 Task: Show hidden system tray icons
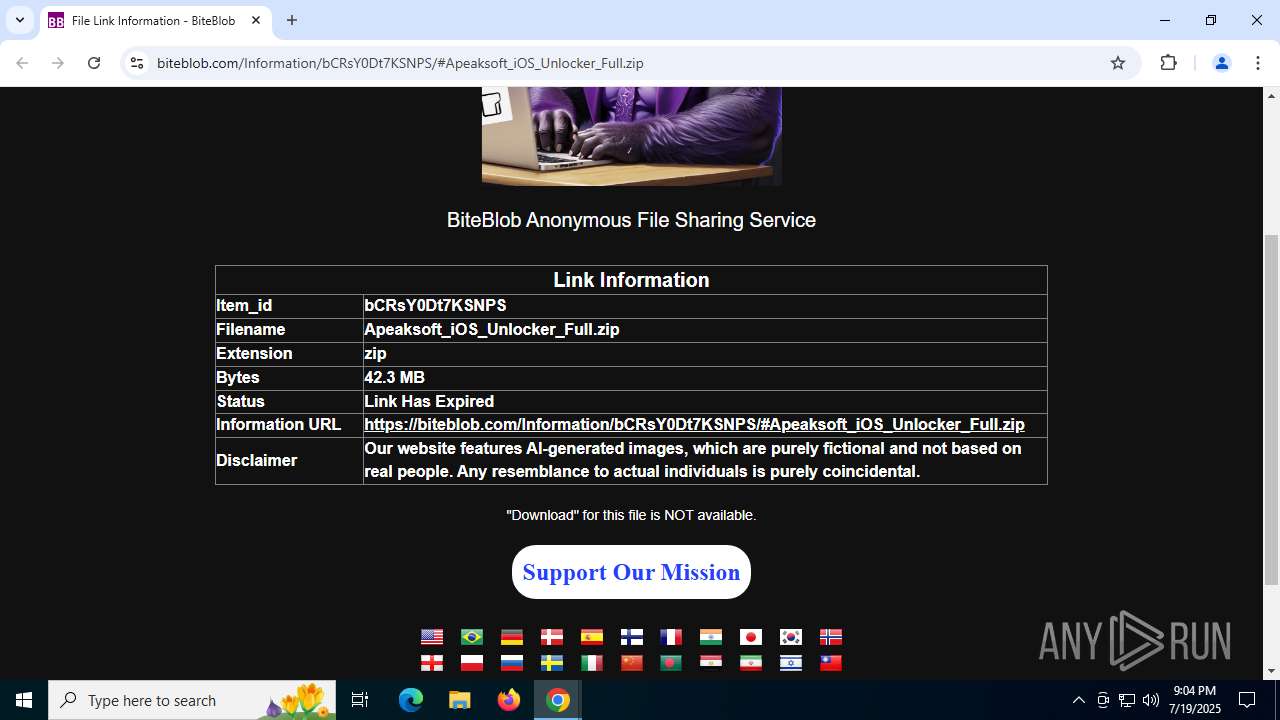1078,700
